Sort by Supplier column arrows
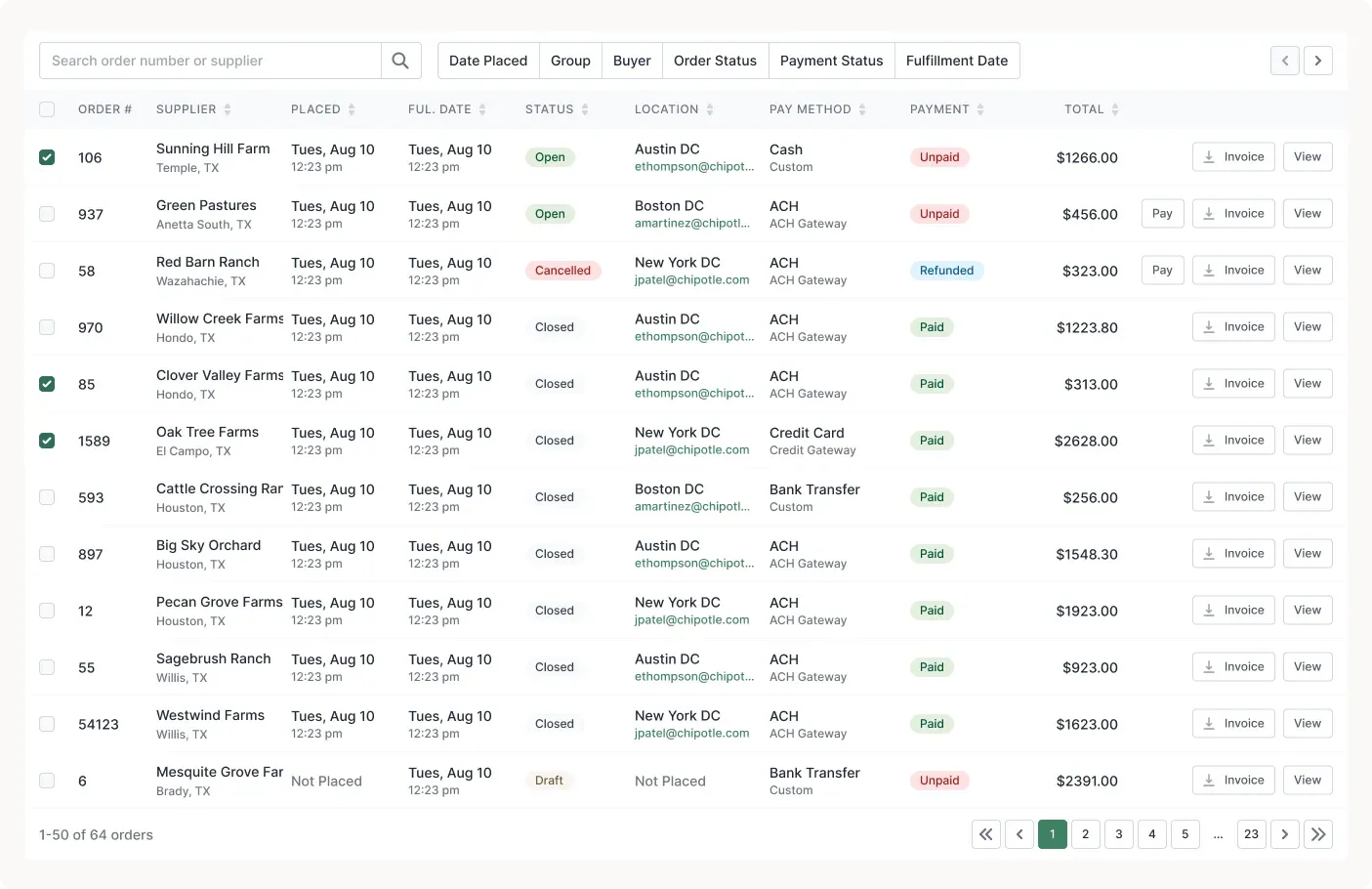 pos(228,109)
